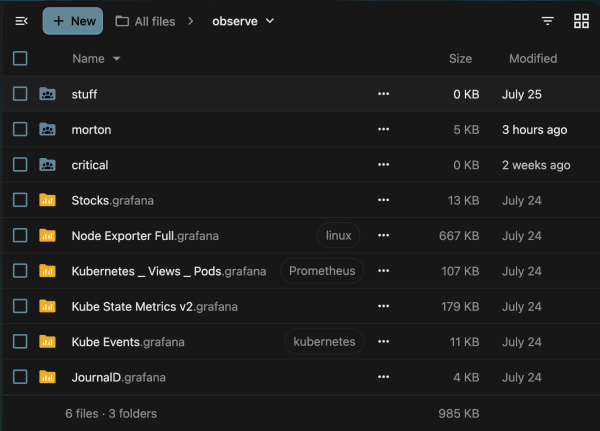Open Node Exporter Full.grafana file

(x=145, y=236)
